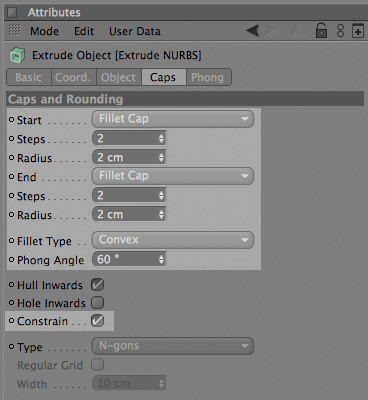
Task: Click the lock icon in Attributes header
Action: point(321,30)
